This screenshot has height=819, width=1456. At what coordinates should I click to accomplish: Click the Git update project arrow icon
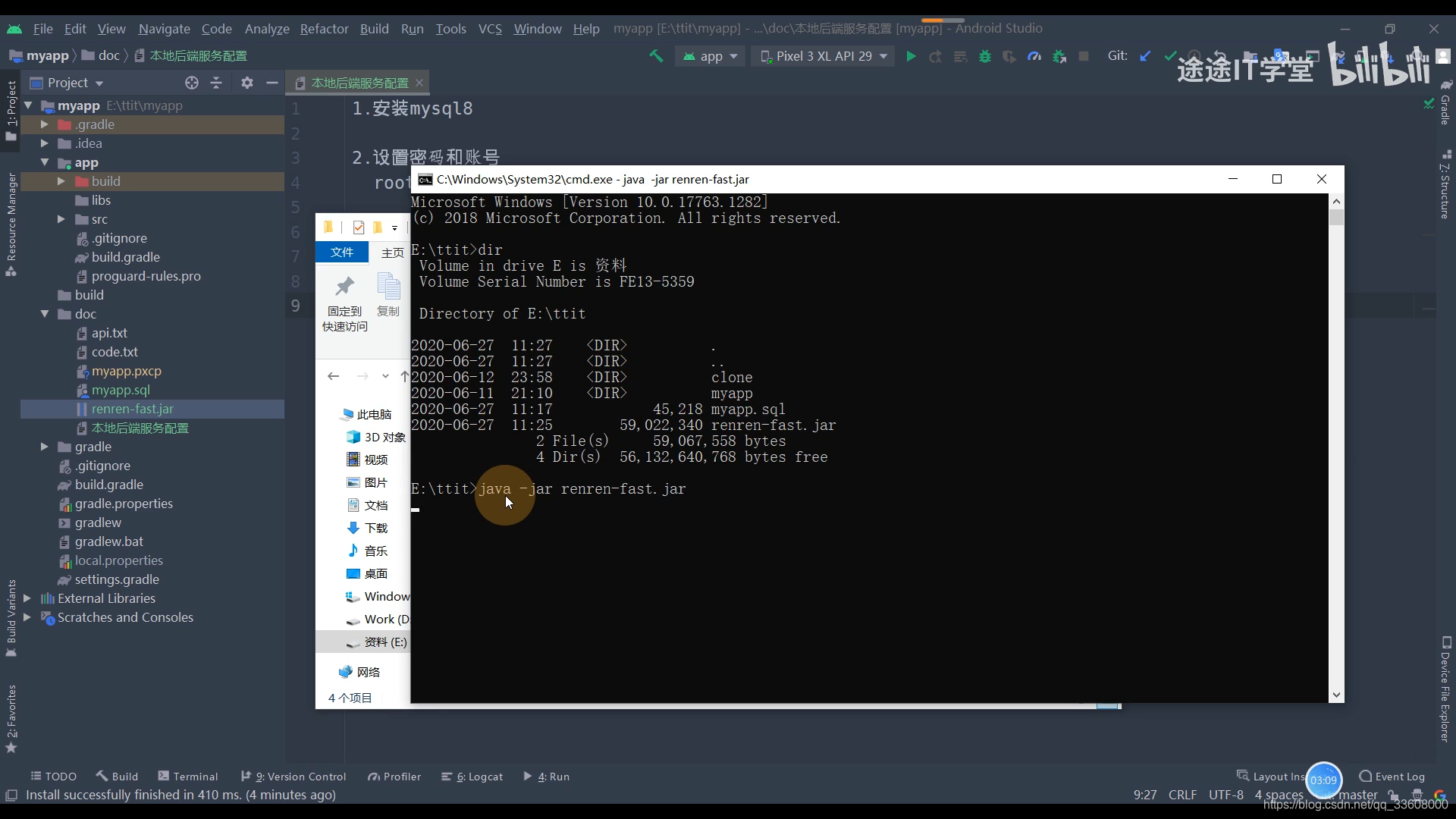(1145, 56)
